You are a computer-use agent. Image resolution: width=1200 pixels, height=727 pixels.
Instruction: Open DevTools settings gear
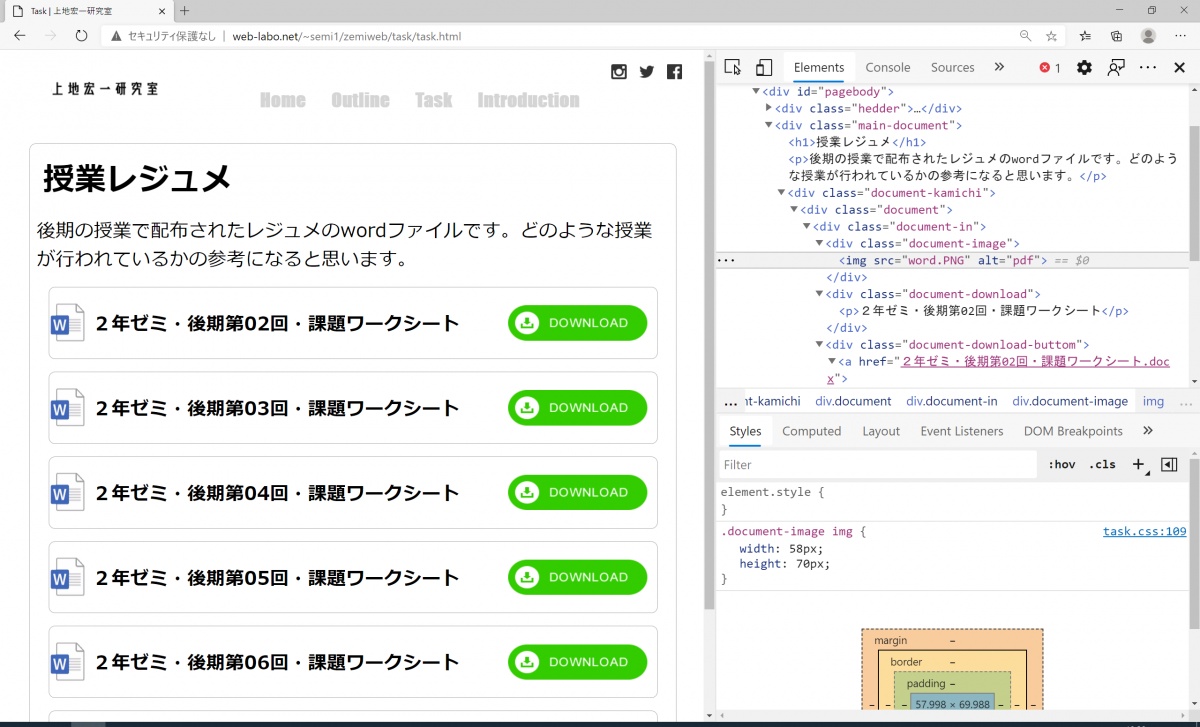point(1084,68)
